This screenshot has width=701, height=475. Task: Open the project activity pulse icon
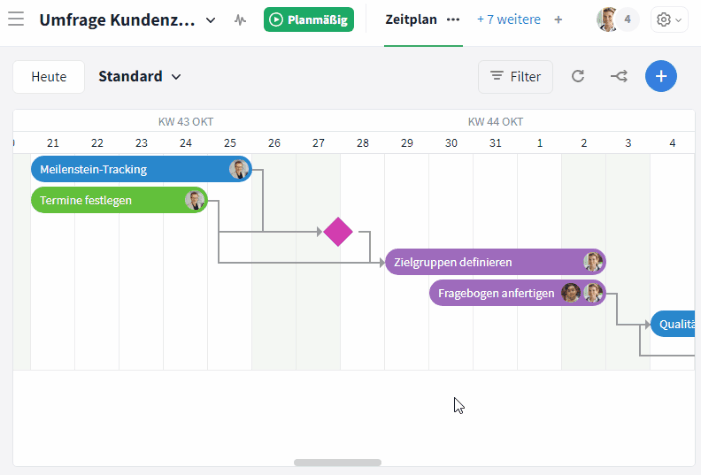(x=240, y=20)
